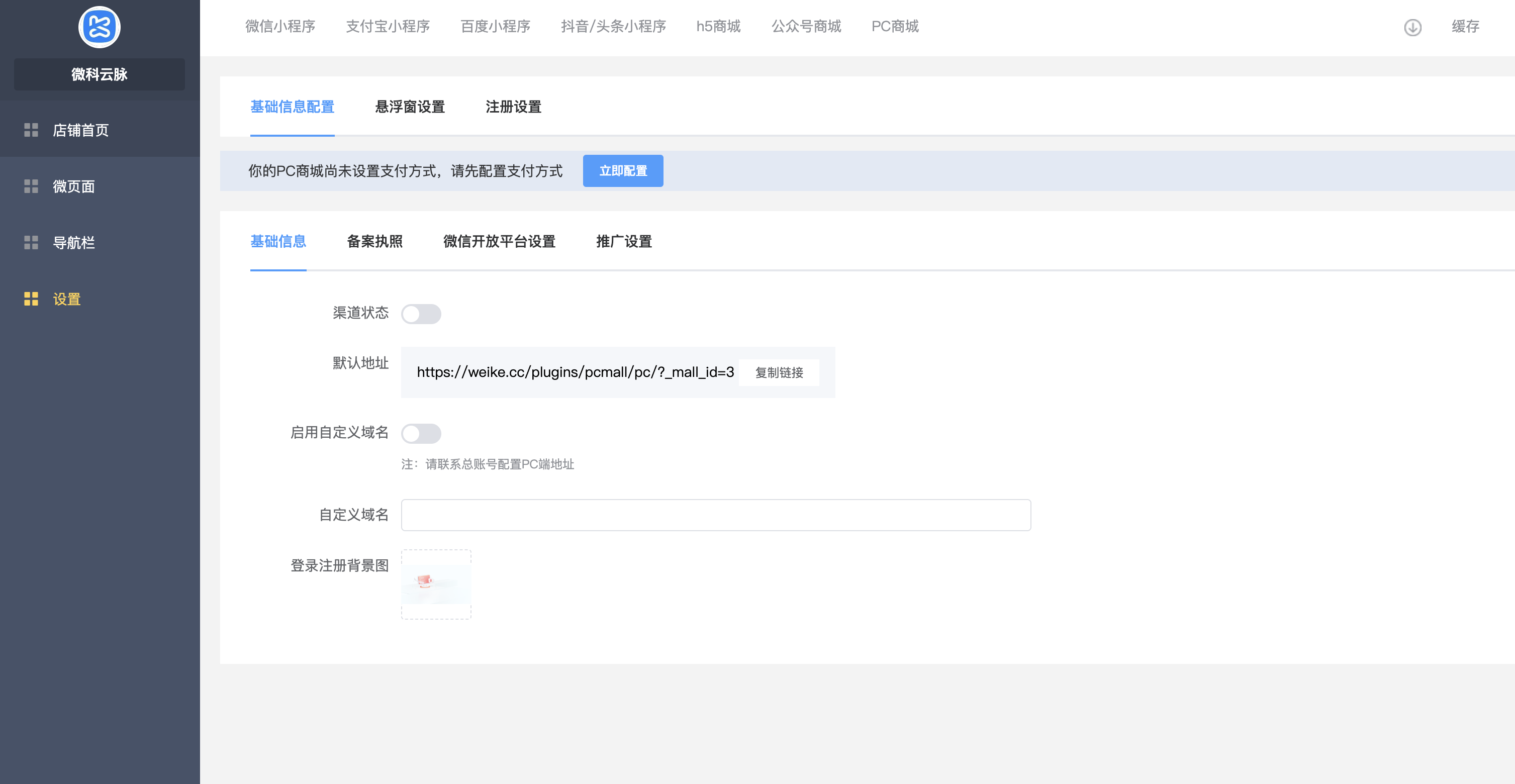Open 微信小程序 in top menu
Screen dimensions: 1515x784
click(280, 27)
